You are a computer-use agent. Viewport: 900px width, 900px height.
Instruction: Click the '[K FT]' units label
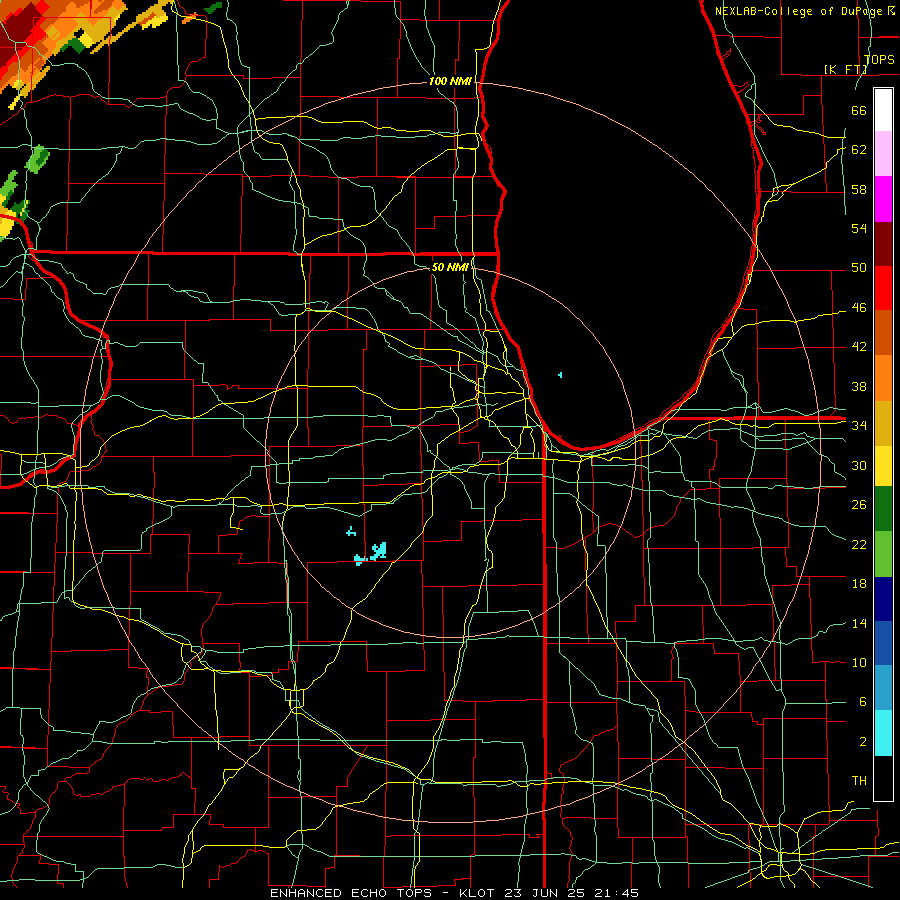845,69
